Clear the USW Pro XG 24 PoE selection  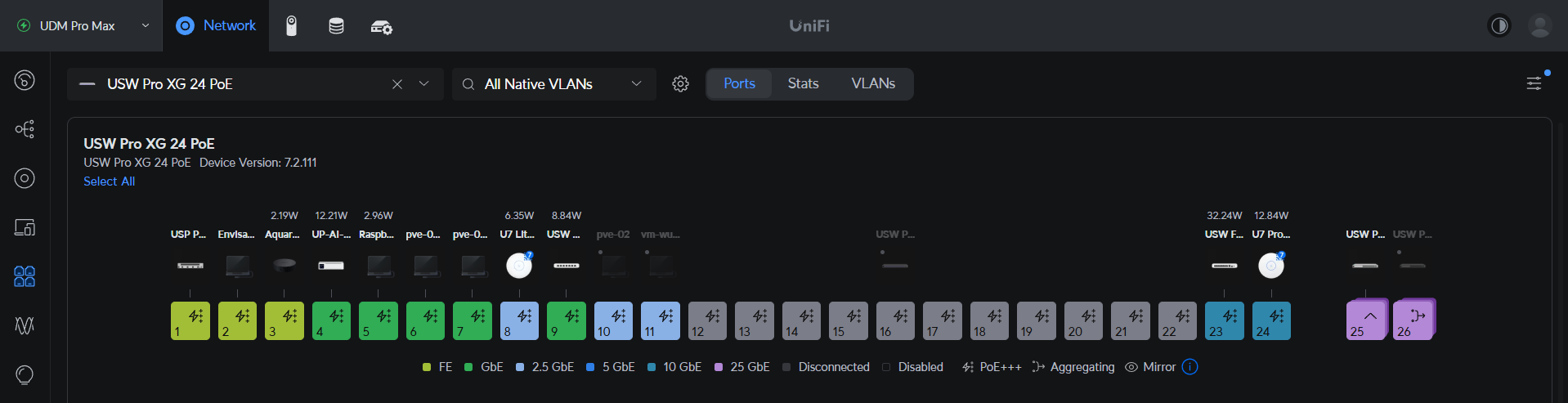click(x=397, y=84)
